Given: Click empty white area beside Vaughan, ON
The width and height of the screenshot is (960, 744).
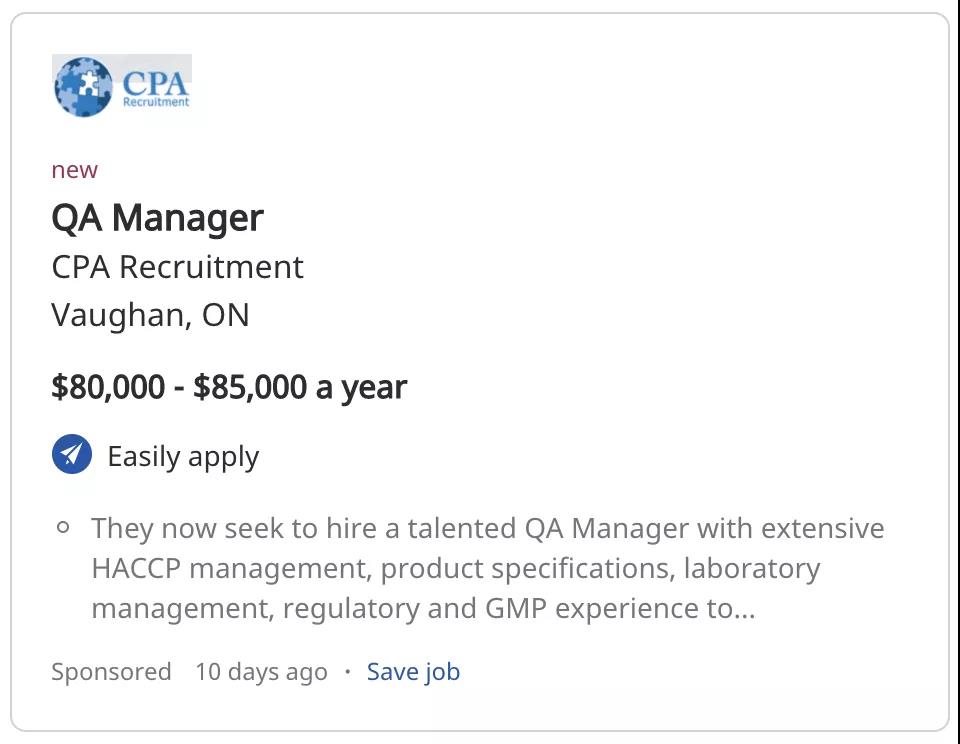Looking at the screenshot, I should click(x=582, y=315).
